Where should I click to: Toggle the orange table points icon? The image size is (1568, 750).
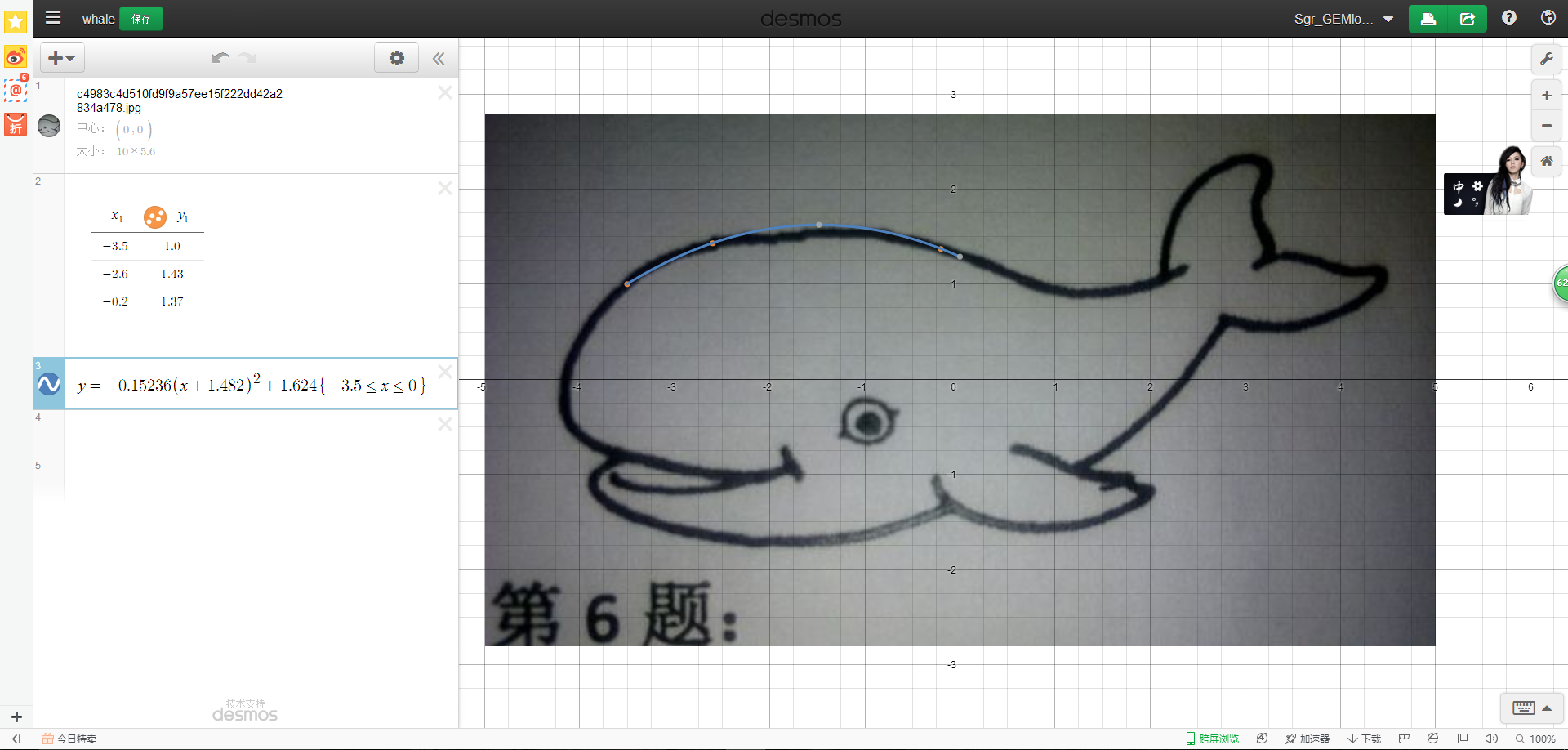point(155,217)
